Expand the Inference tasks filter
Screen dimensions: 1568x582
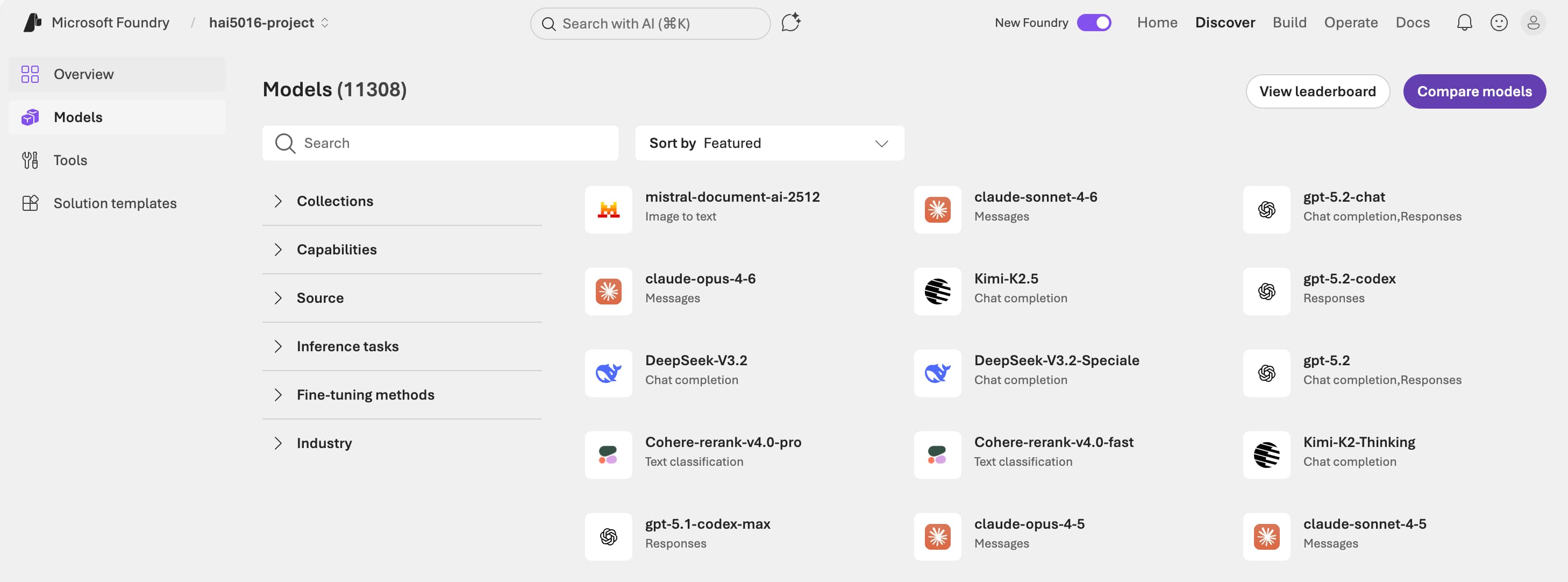point(347,346)
